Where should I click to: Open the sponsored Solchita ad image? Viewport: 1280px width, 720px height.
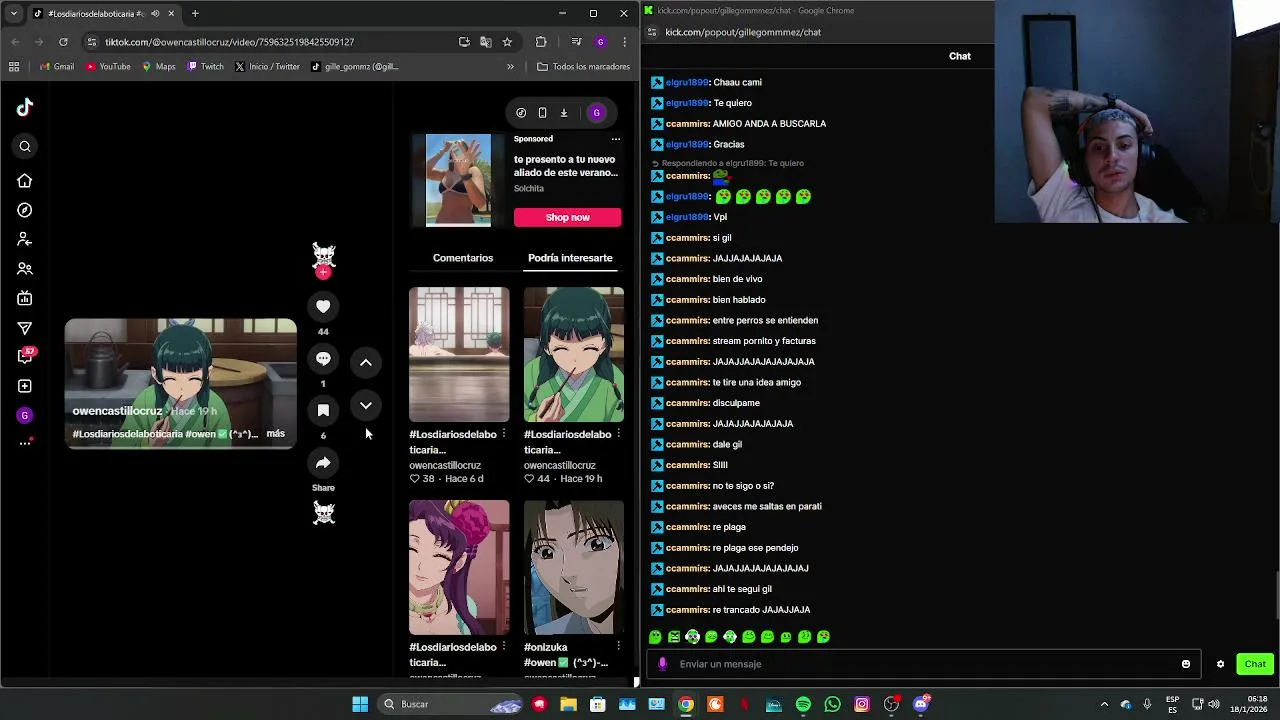(x=458, y=180)
